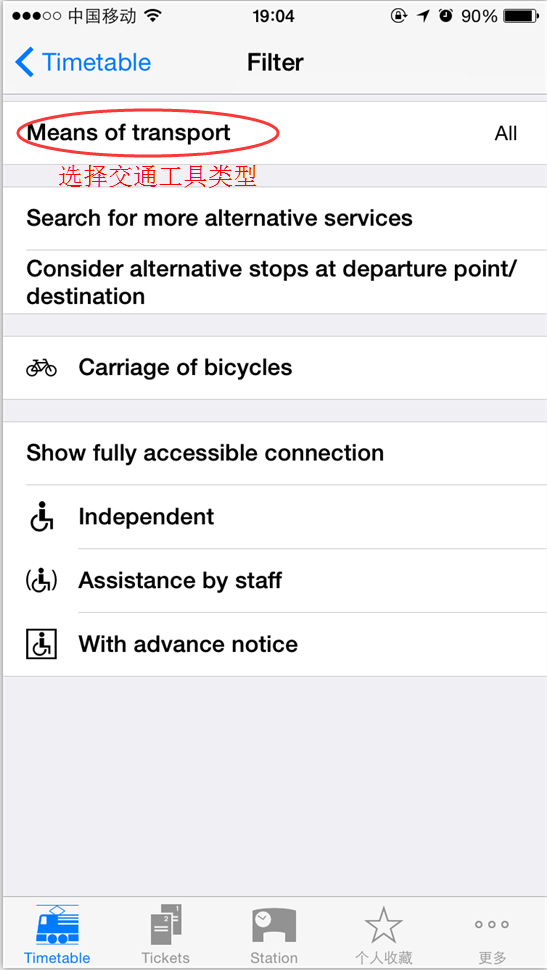The height and width of the screenshot is (970, 547).
Task: Tap the Timetable train icon in bottom bar
Action: (57, 925)
